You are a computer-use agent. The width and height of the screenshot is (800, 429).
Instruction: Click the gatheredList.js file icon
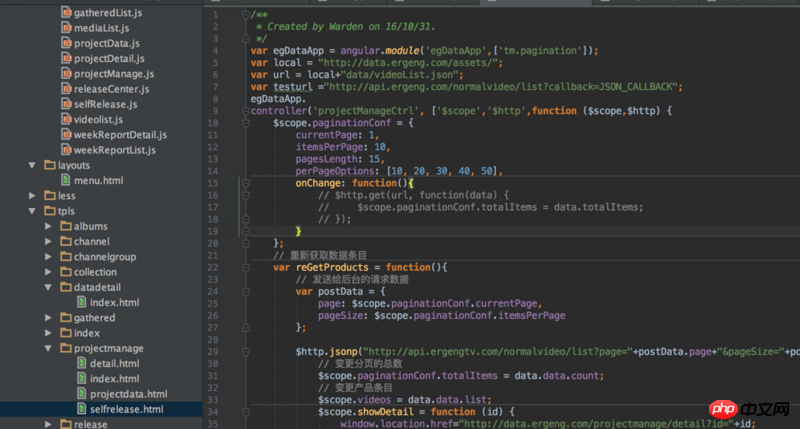tap(64, 13)
